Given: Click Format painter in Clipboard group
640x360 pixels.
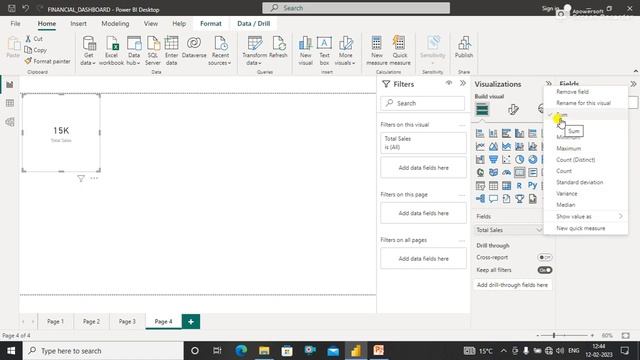Looking at the screenshot, I should [47, 61].
